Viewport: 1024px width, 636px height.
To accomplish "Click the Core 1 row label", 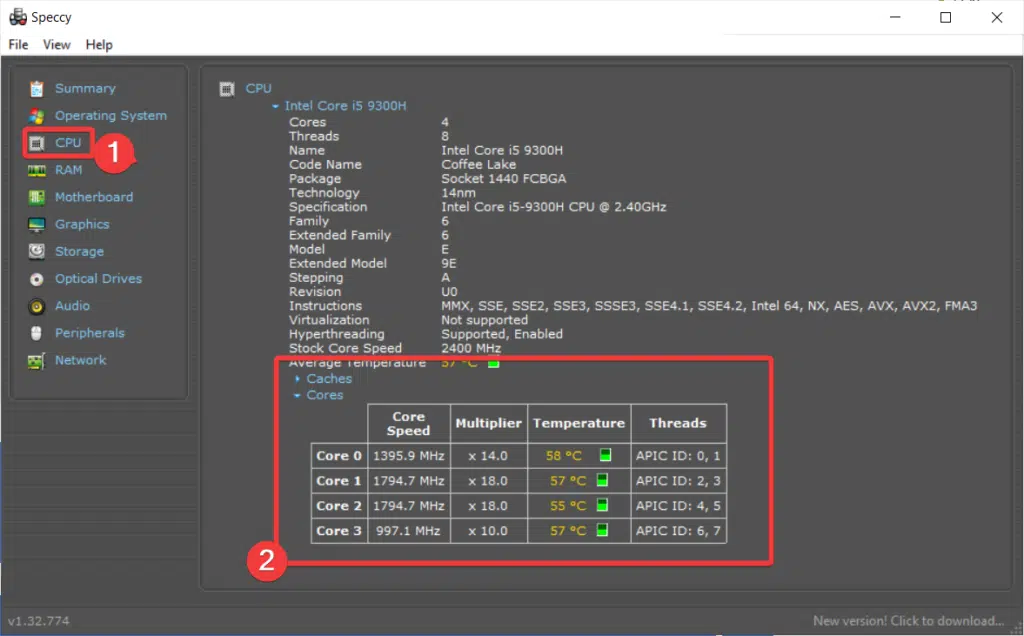I will click(x=339, y=481).
